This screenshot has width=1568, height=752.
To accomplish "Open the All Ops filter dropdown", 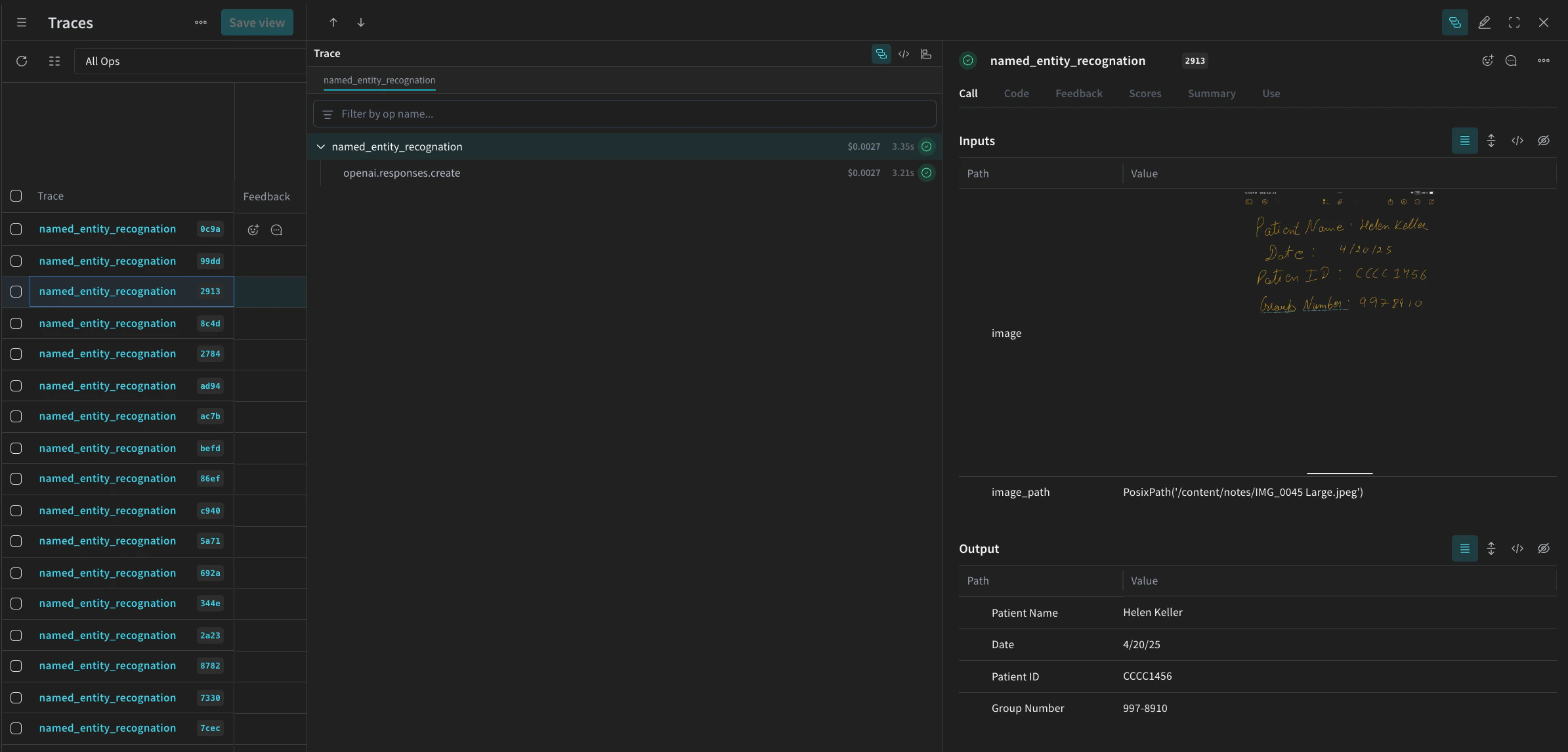I will [189, 61].
